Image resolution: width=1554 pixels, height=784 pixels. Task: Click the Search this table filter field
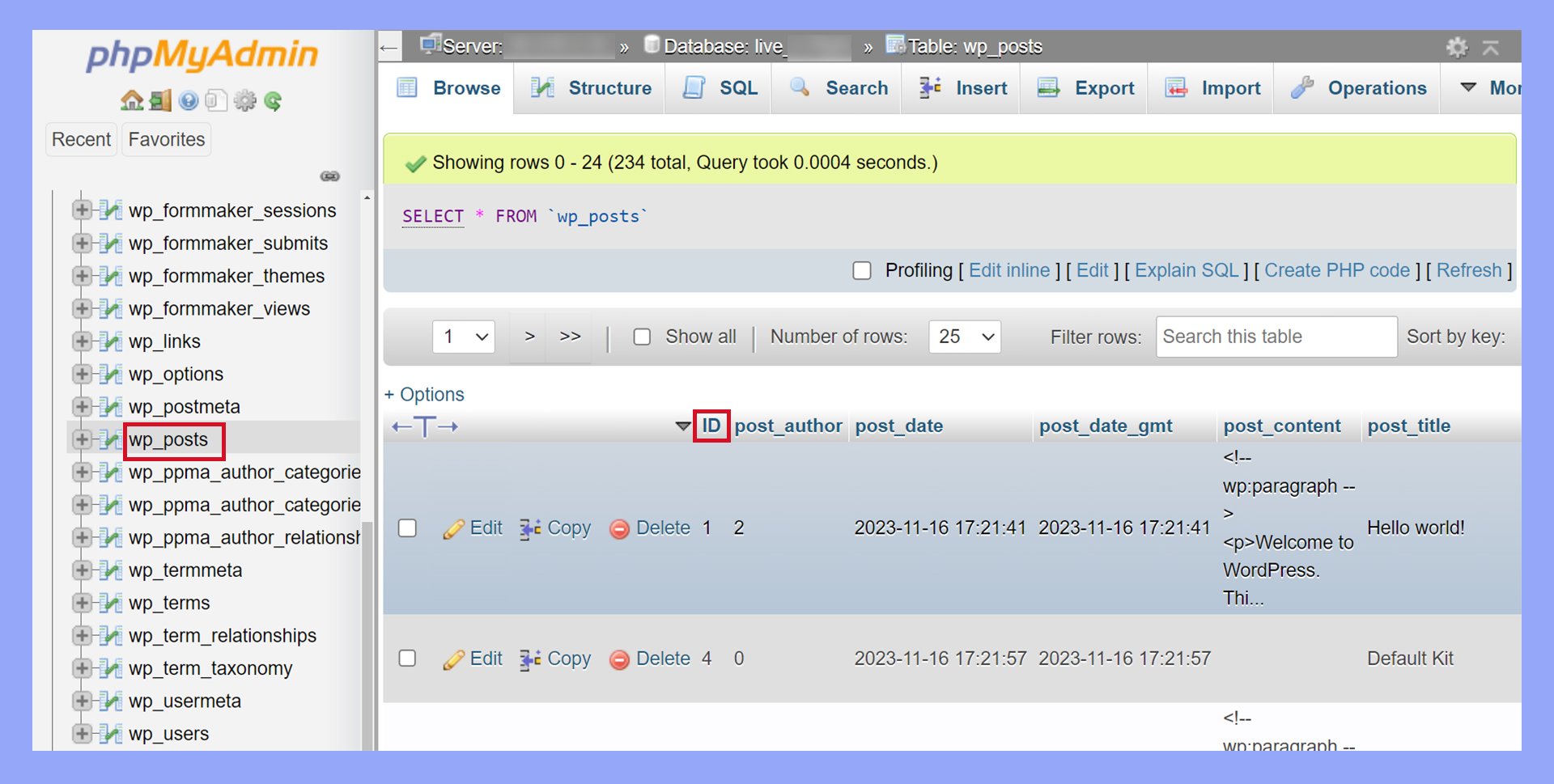tap(1276, 337)
